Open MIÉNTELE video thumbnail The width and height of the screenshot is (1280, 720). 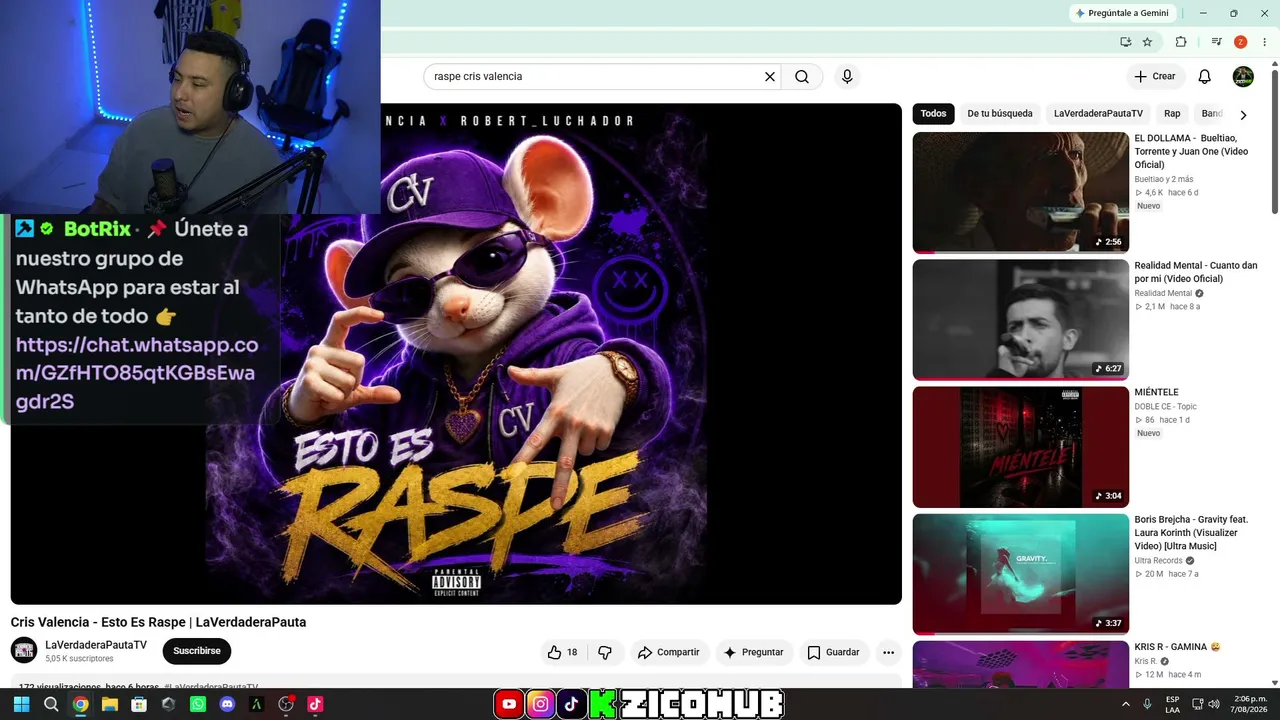pyautogui.click(x=1021, y=447)
